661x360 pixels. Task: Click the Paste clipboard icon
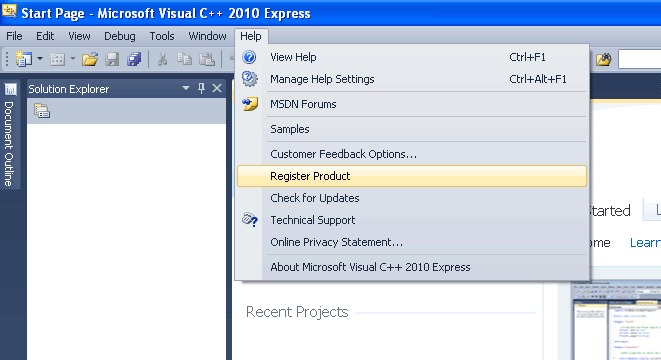click(x=207, y=59)
